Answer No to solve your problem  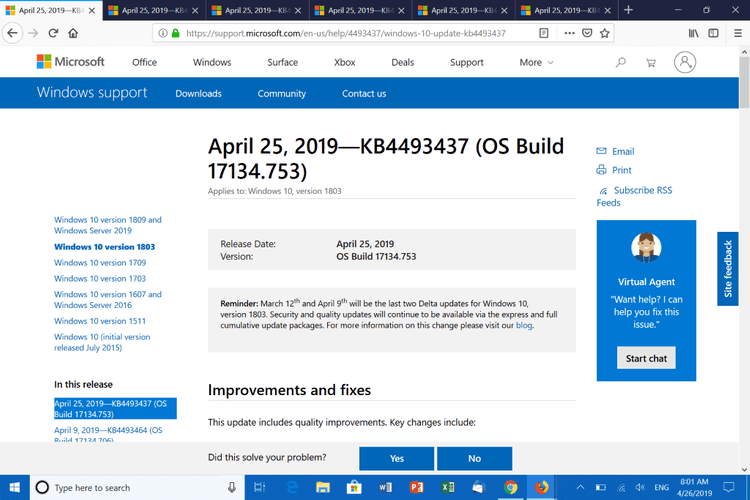point(474,458)
